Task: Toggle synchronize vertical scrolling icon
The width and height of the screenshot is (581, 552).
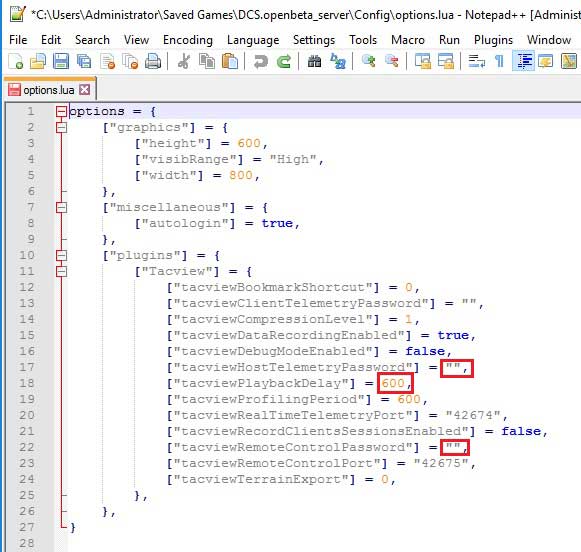Action: pyautogui.click(x=423, y=61)
